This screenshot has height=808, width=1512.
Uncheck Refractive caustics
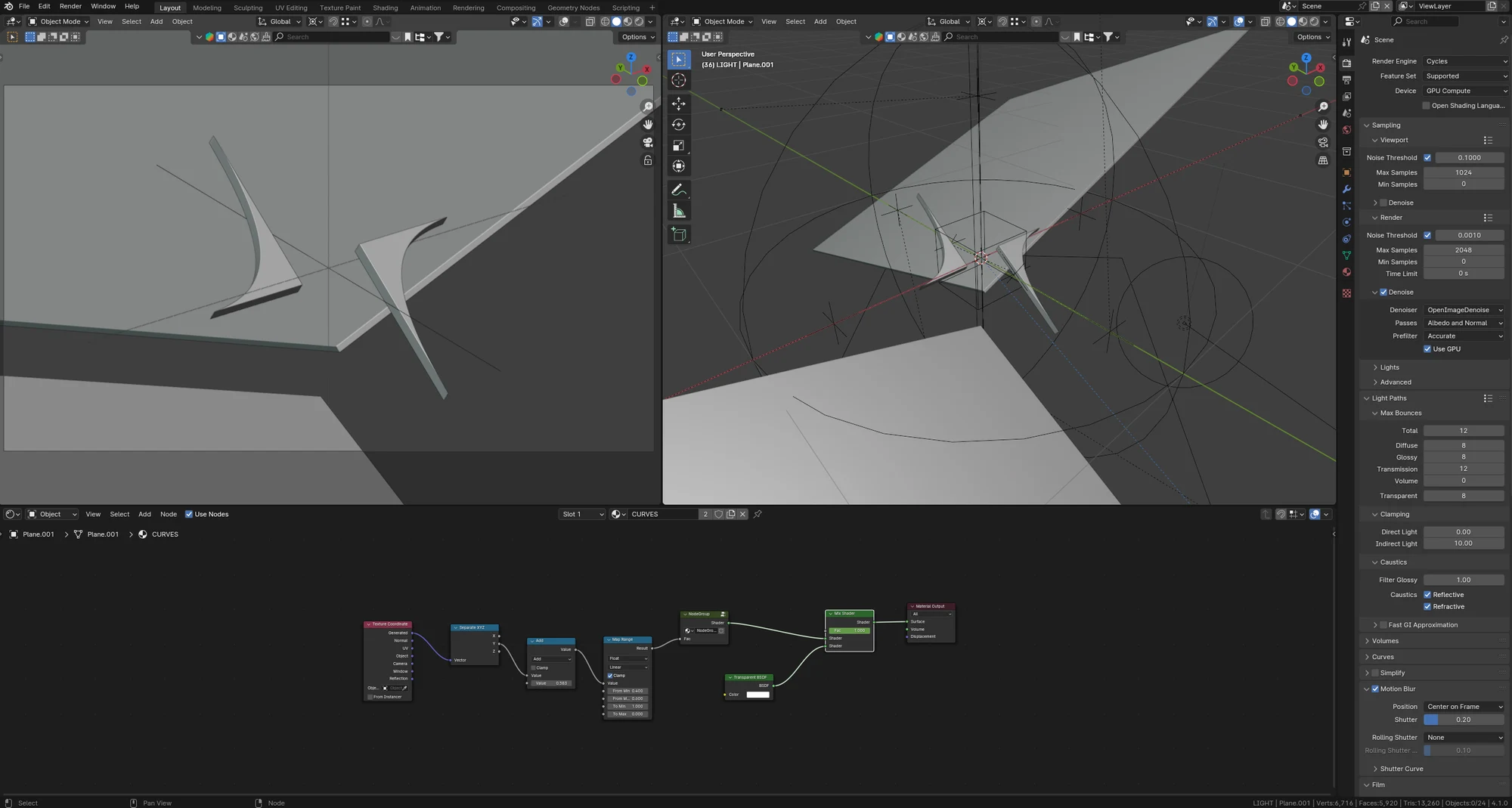(1427, 607)
